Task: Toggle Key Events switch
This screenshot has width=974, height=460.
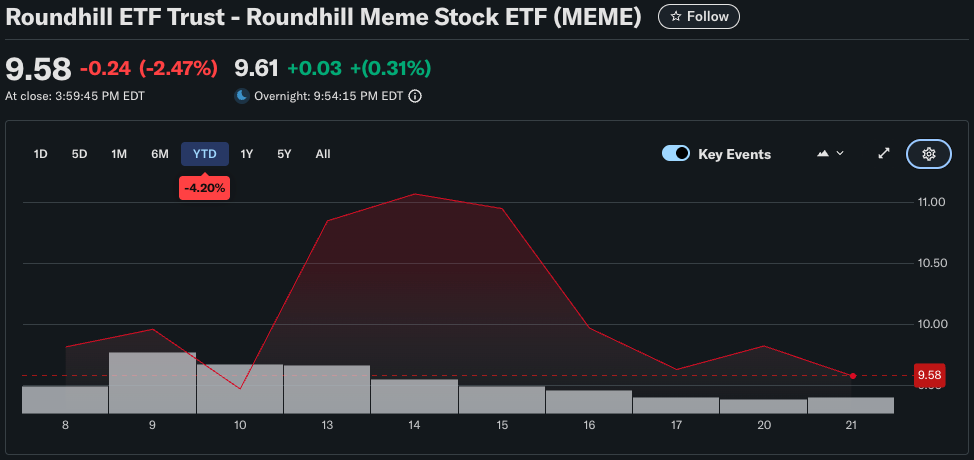Action: 676,153
